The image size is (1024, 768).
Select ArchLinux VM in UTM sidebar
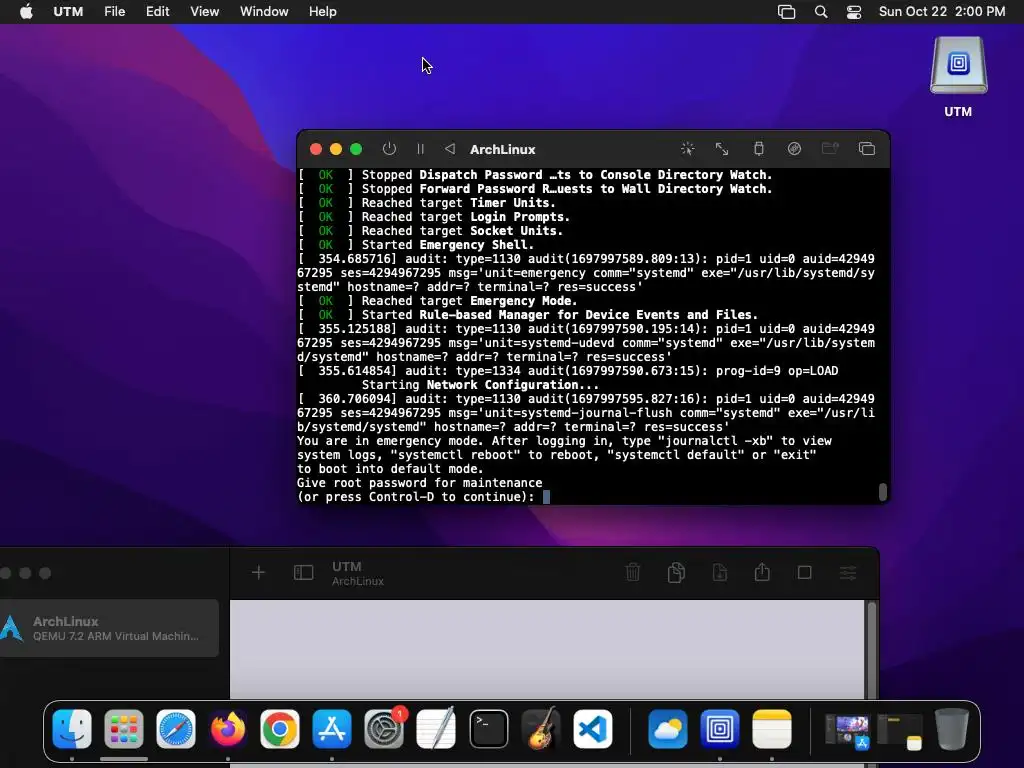click(x=109, y=628)
